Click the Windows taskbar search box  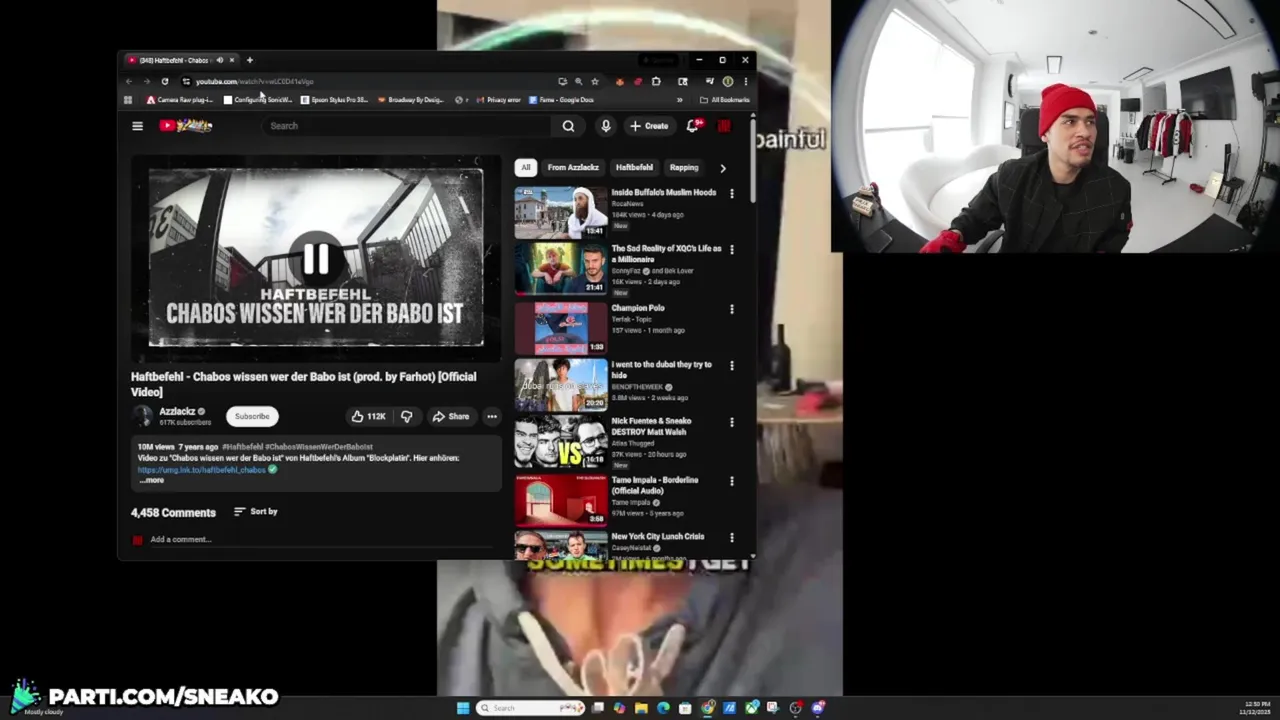[x=531, y=708]
